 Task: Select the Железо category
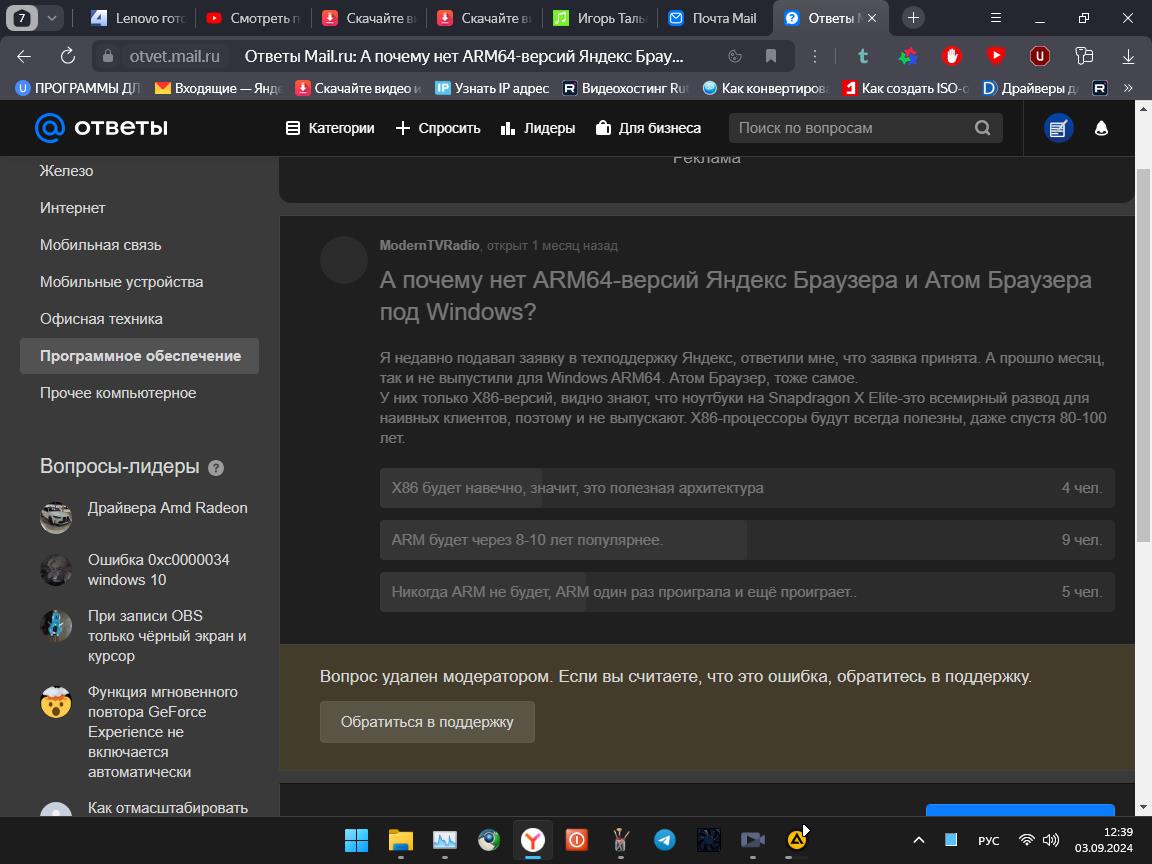[x=66, y=170]
